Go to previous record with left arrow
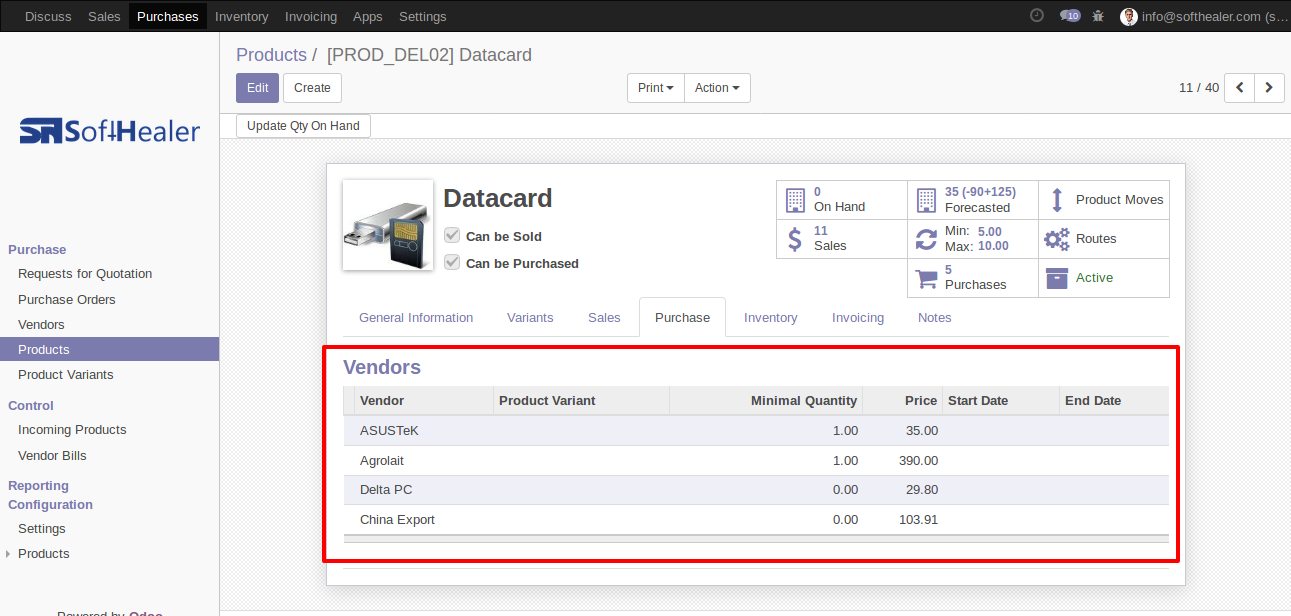 (x=1240, y=88)
